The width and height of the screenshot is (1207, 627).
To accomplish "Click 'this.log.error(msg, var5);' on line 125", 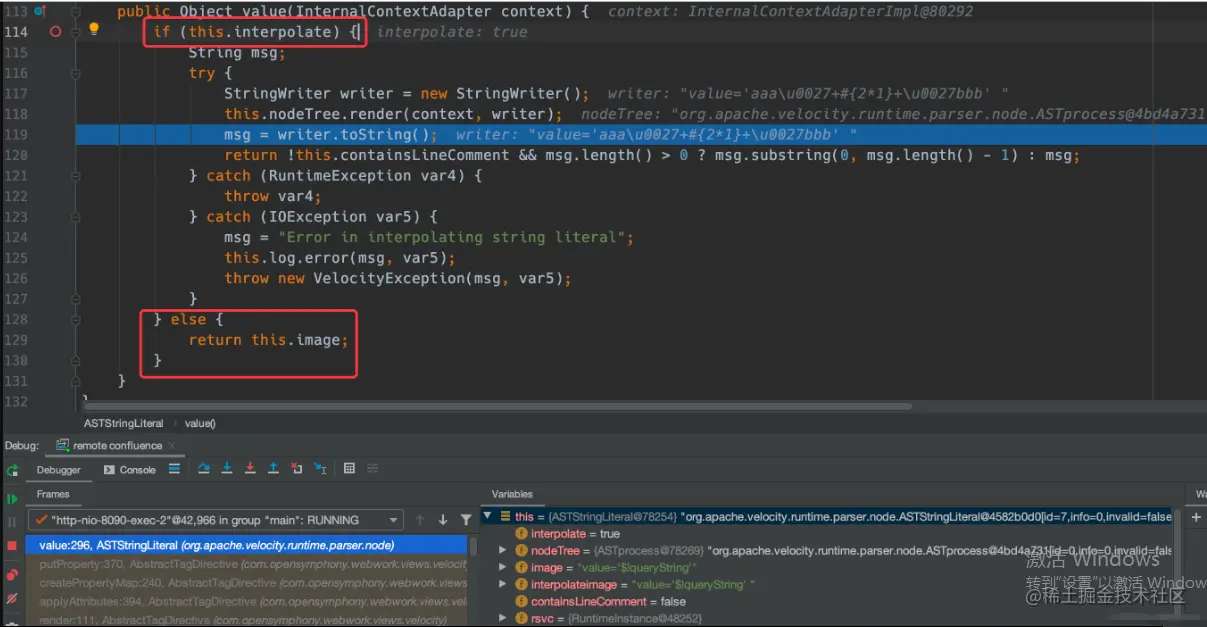I will click(340, 258).
